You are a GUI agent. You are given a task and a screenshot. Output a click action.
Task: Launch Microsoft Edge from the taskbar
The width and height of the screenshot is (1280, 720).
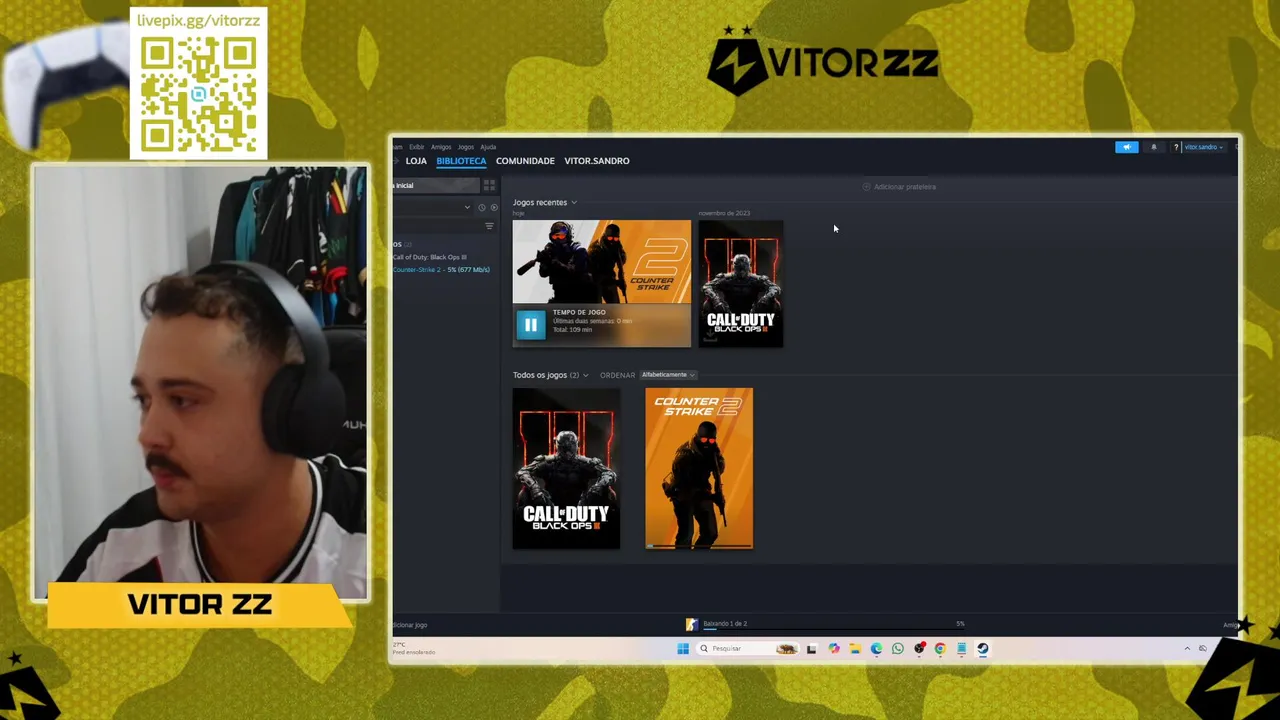[876, 649]
